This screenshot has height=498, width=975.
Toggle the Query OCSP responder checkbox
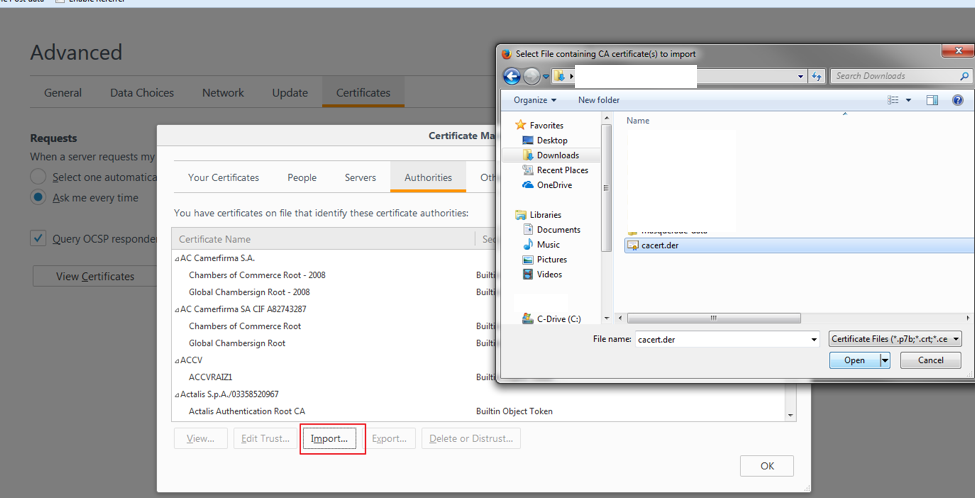click(39, 238)
